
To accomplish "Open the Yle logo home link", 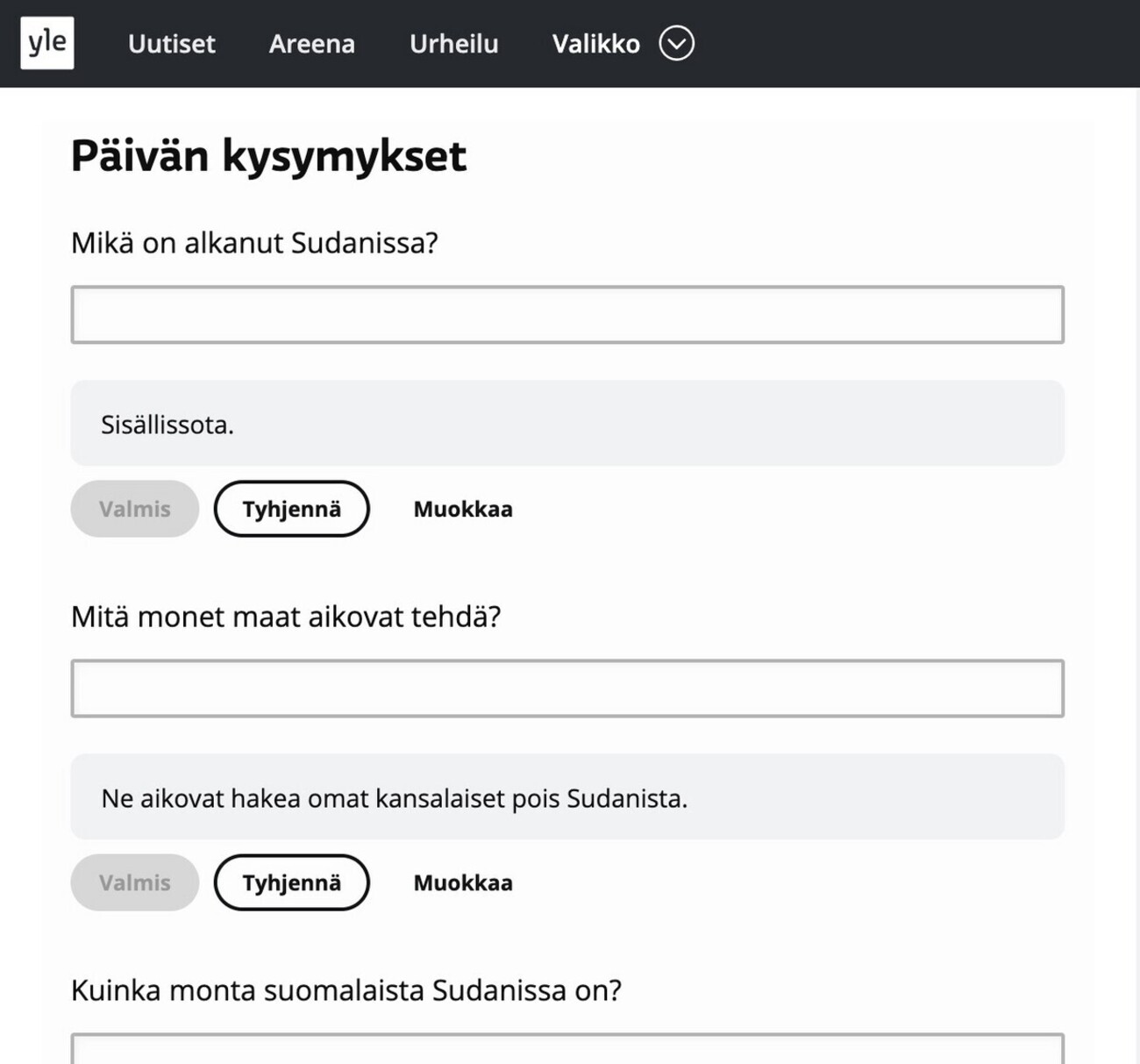I will click(x=47, y=43).
